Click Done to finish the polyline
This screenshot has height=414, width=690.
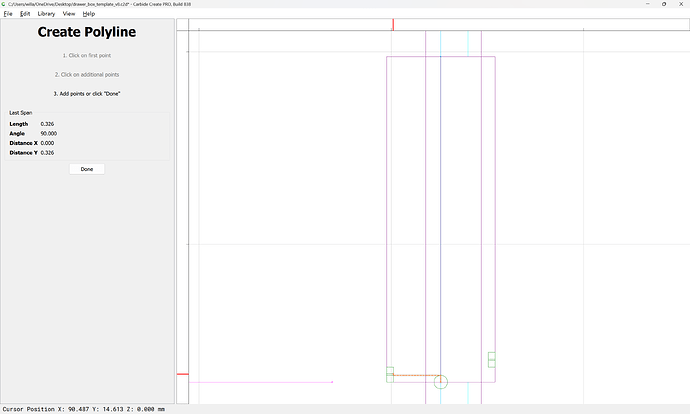(87, 169)
